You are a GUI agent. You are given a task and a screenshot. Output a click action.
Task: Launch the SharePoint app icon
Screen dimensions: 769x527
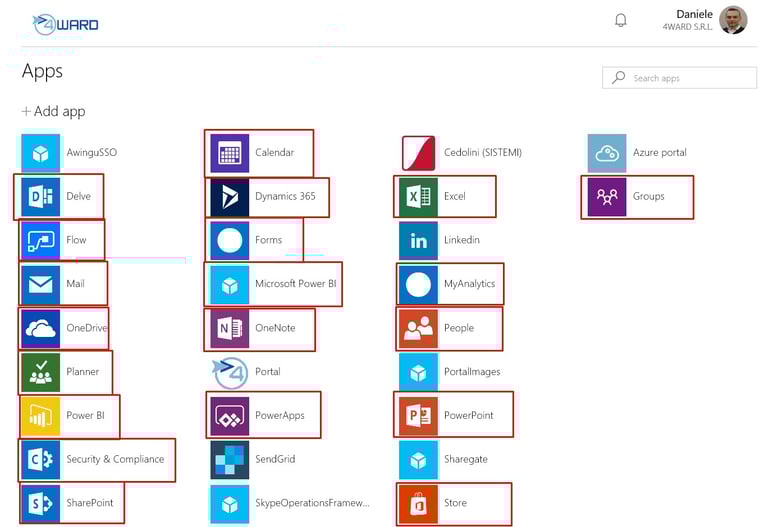click(41, 503)
